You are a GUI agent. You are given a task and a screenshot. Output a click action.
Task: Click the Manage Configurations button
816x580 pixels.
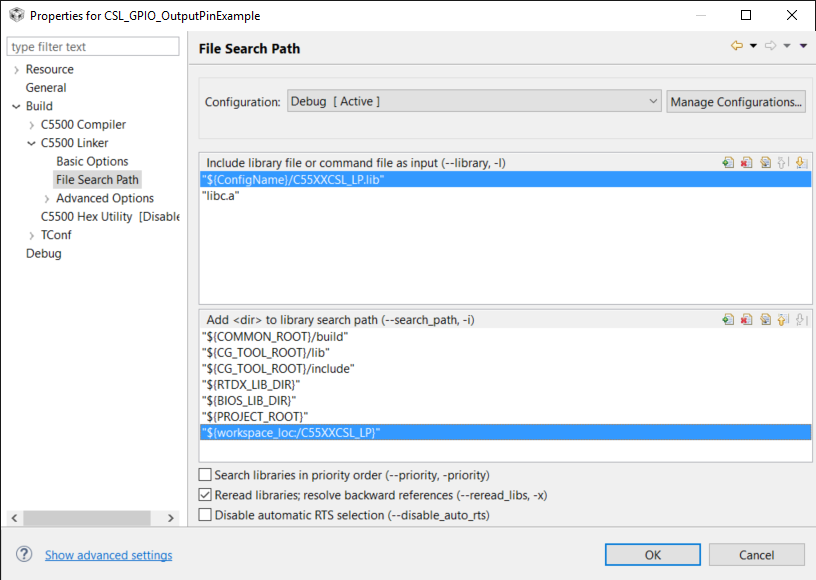click(x=736, y=102)
